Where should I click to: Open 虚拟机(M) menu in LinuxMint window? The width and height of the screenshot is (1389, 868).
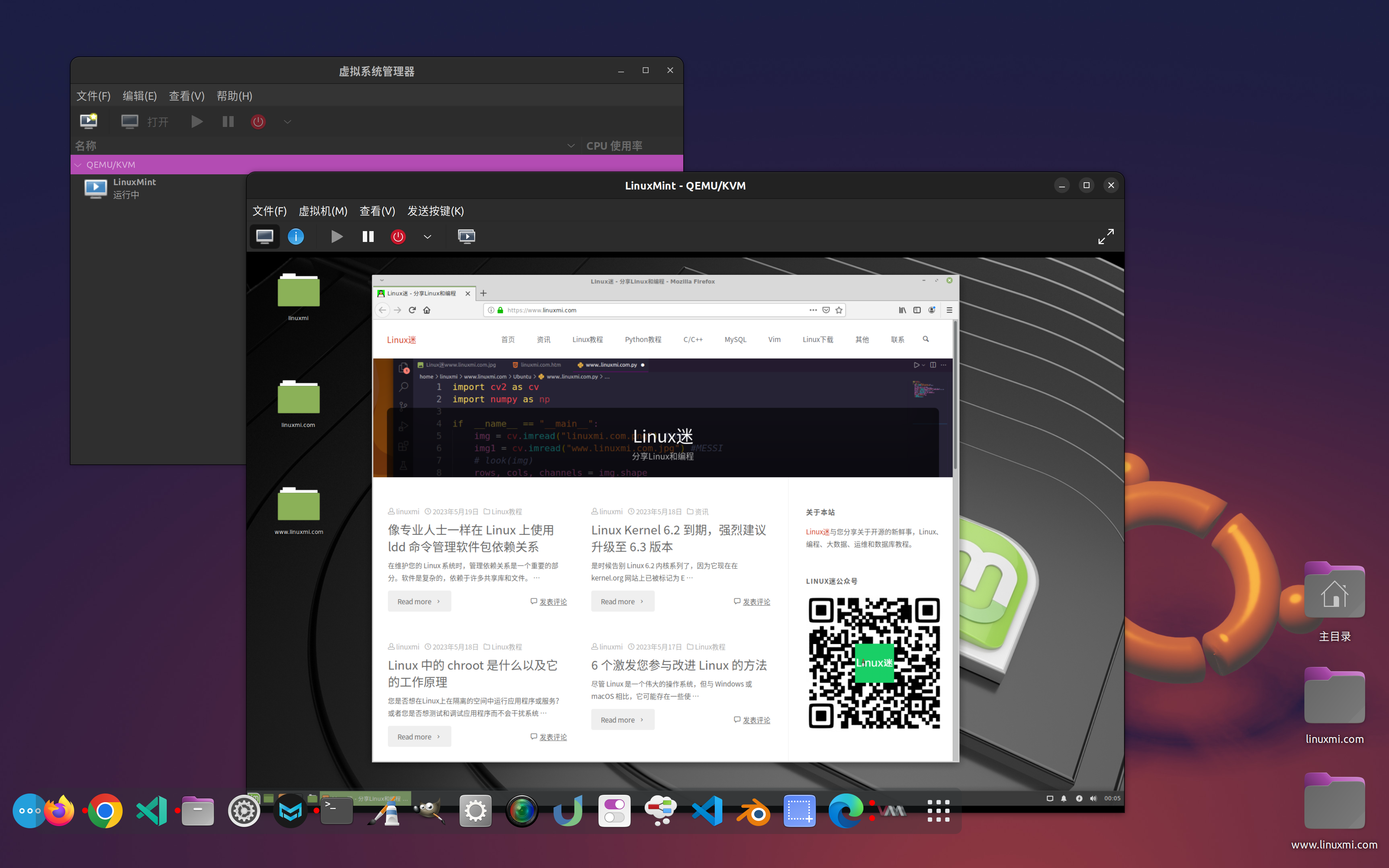coord(323,211)
